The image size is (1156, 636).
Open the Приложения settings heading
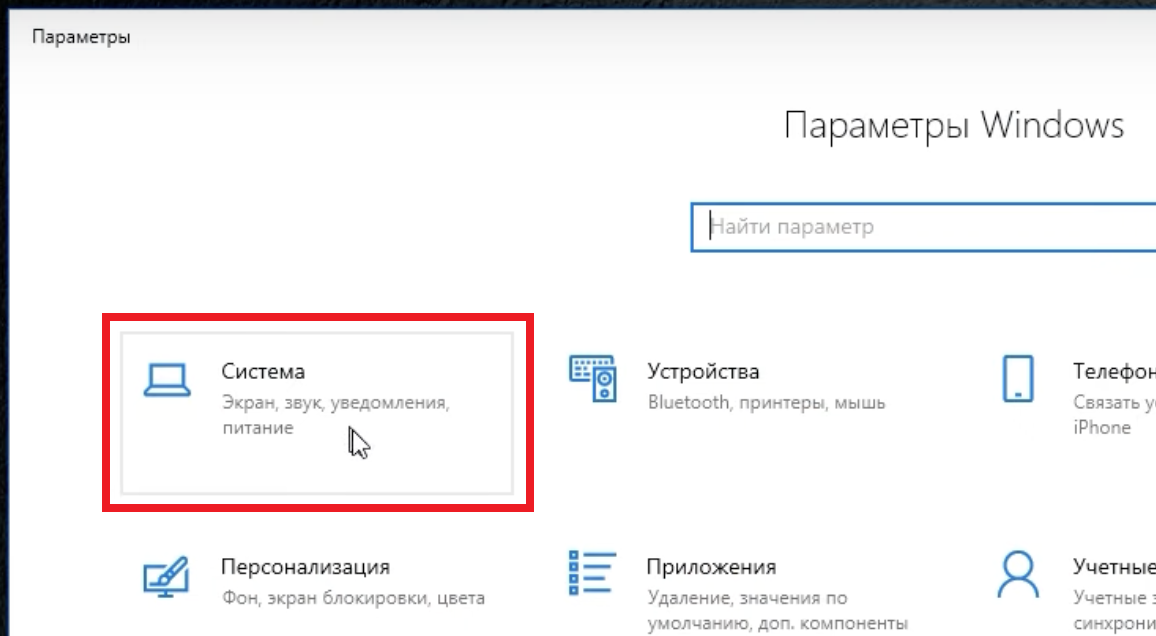coord(711,567)
